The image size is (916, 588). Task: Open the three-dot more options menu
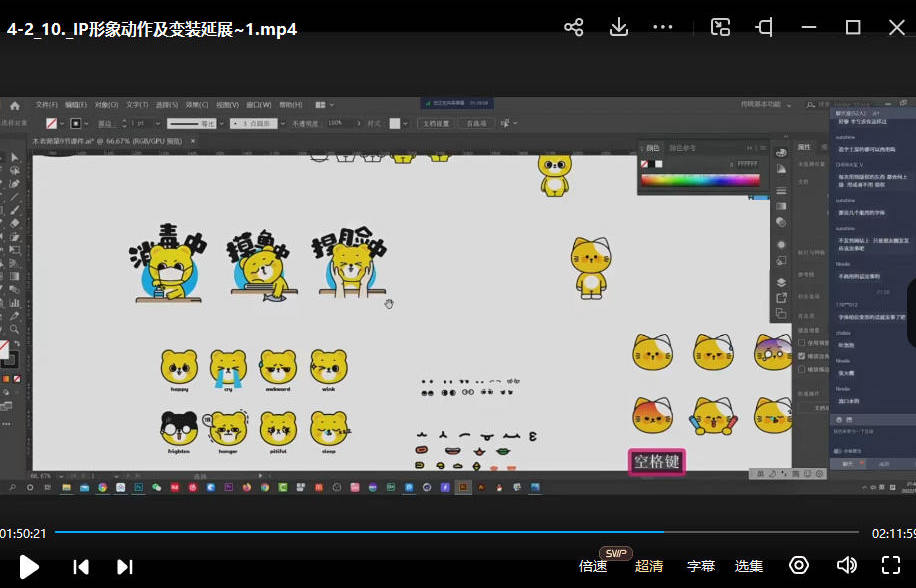[x=664, y=27]
